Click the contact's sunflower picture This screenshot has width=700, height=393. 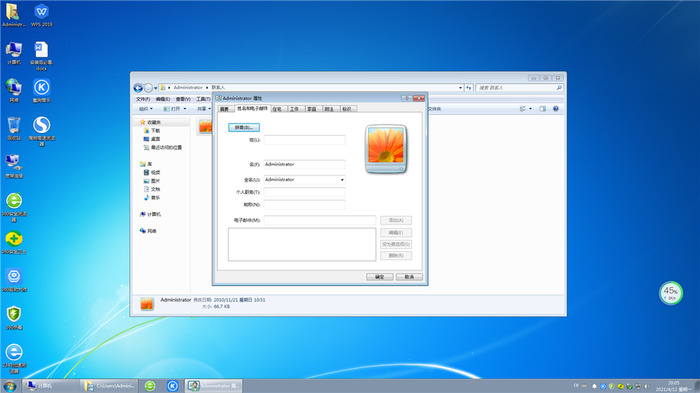(386, 149)
